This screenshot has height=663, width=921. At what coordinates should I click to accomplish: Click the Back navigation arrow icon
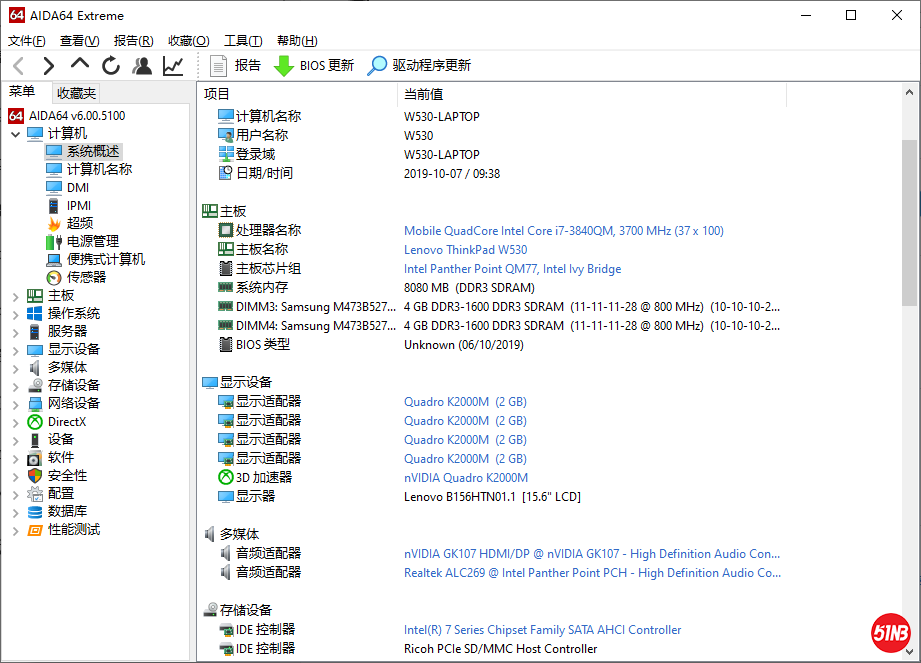18,66
